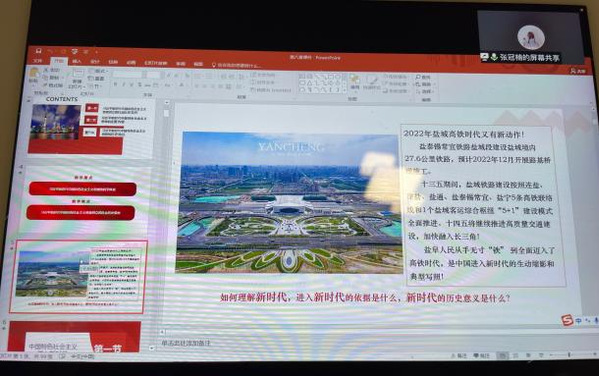Toggle the Comments (批注) button in status bar

tap(482, 356)
